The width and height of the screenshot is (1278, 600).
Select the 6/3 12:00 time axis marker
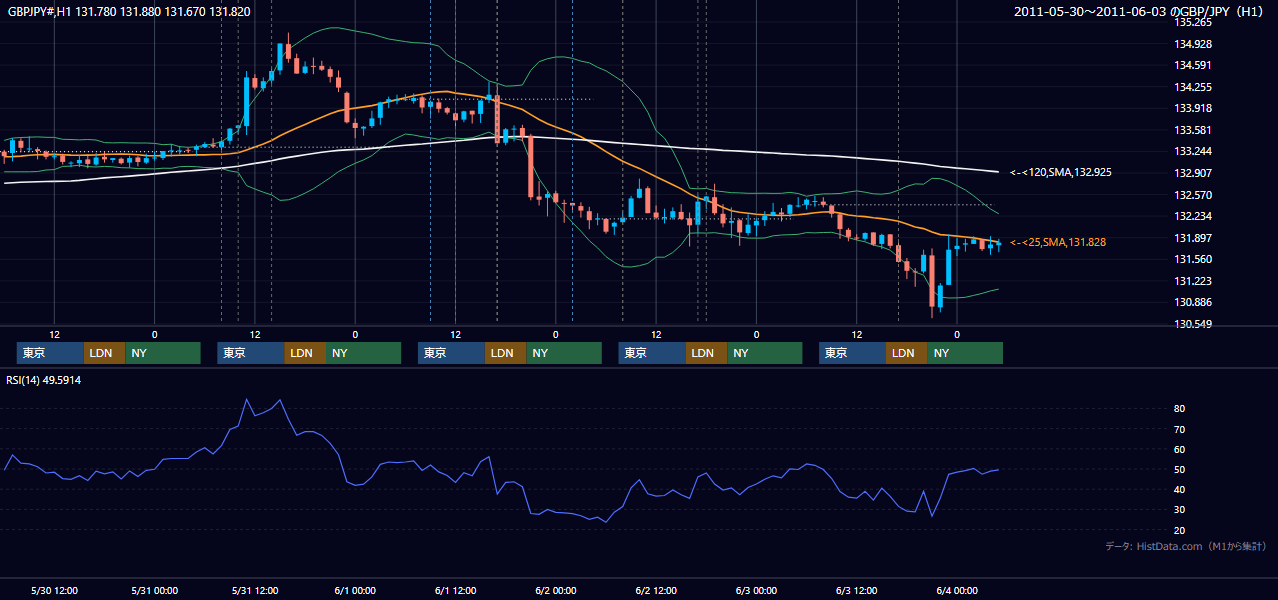pos(857,590)
